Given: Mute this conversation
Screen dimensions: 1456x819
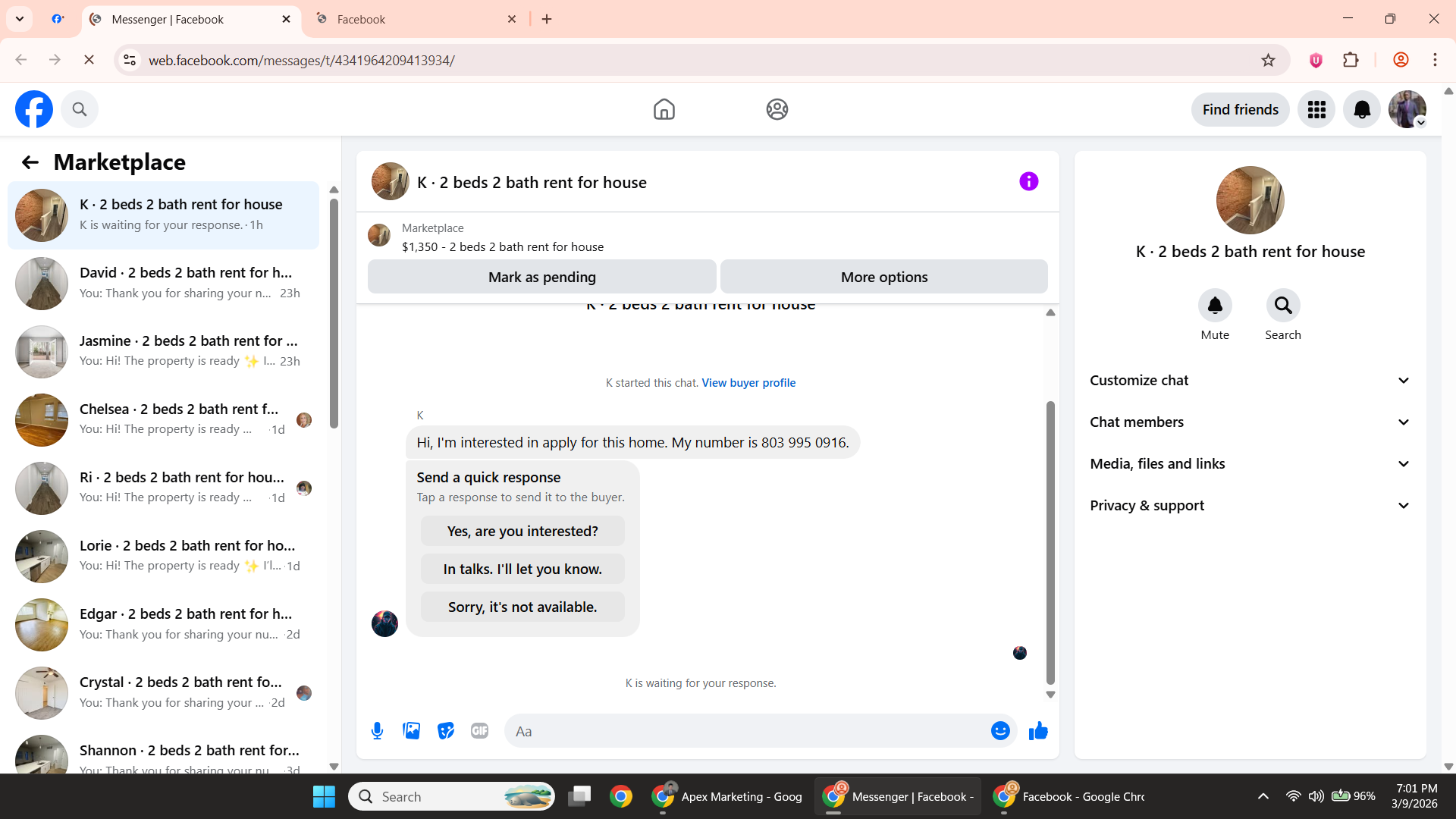Looking at the screenshot, I should click(x=1215, y=306).
